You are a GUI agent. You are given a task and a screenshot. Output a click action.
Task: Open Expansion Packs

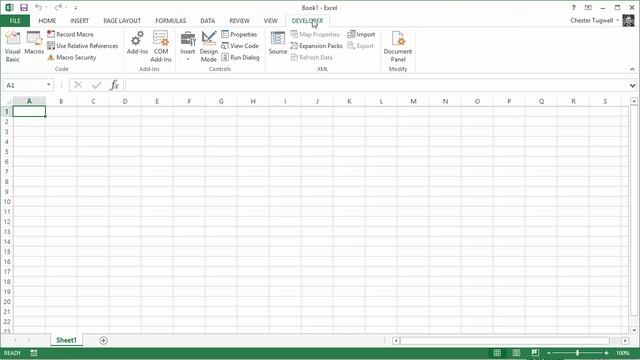tap(316, 46)
